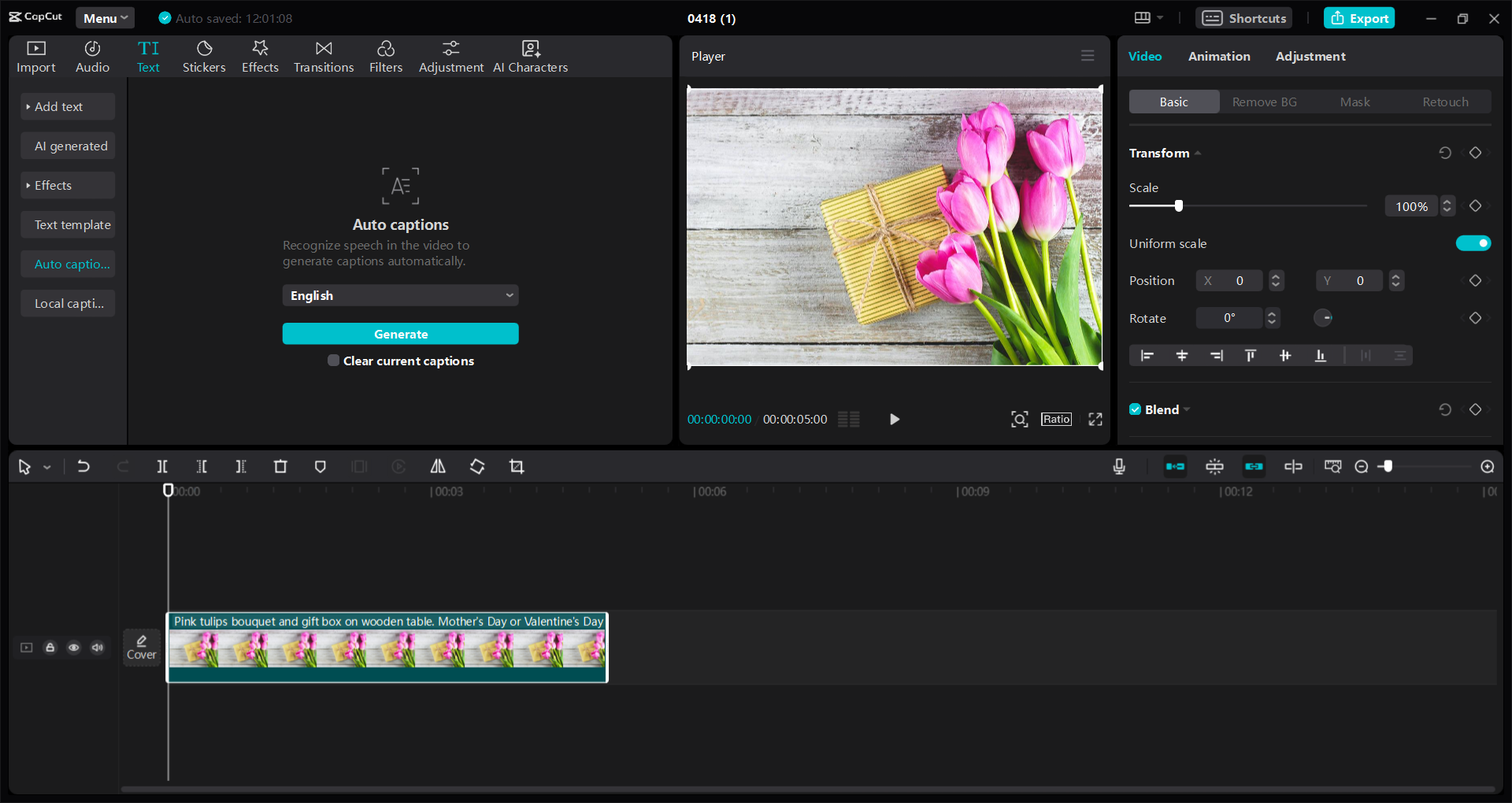Hide the video track with the eye icon

click(x=73, y=647)
